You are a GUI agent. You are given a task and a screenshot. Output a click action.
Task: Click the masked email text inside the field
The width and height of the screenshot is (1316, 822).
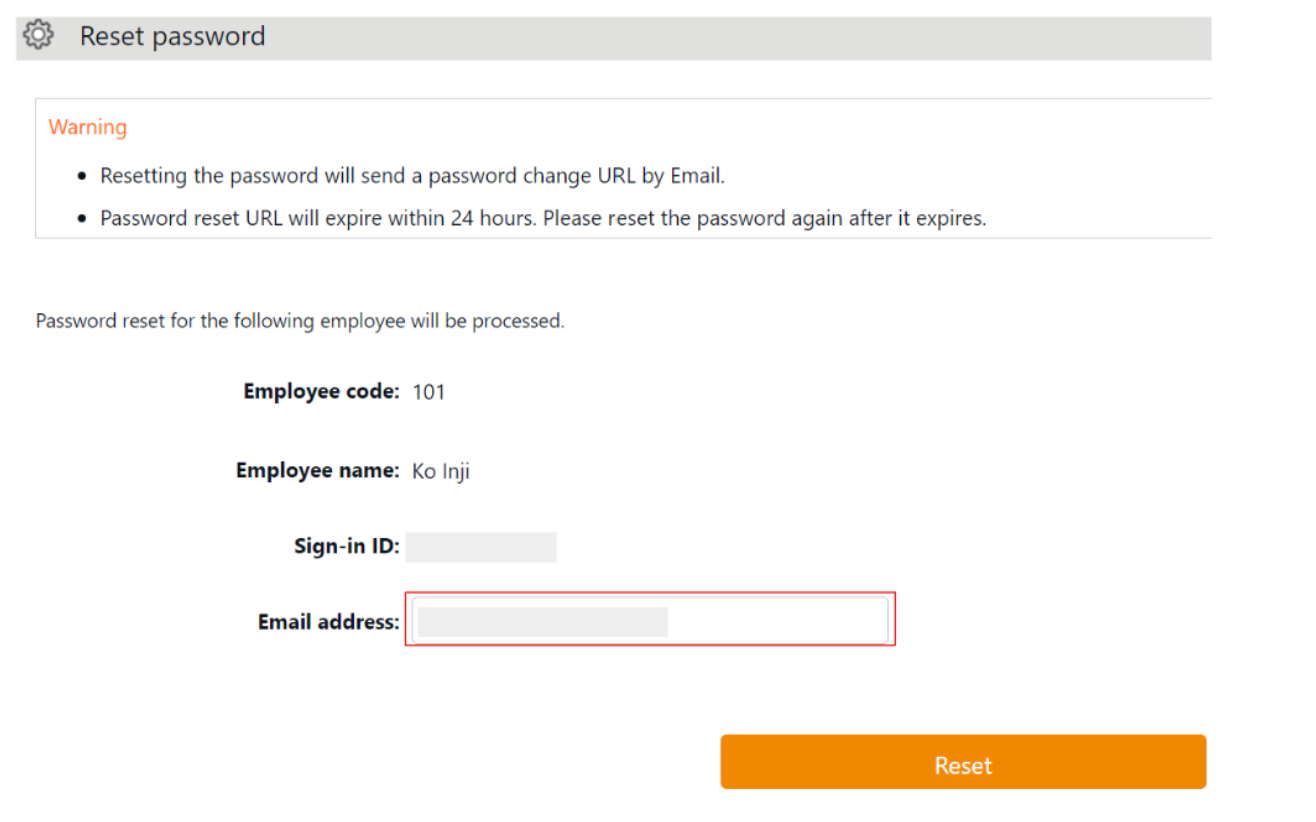(542, 621)
